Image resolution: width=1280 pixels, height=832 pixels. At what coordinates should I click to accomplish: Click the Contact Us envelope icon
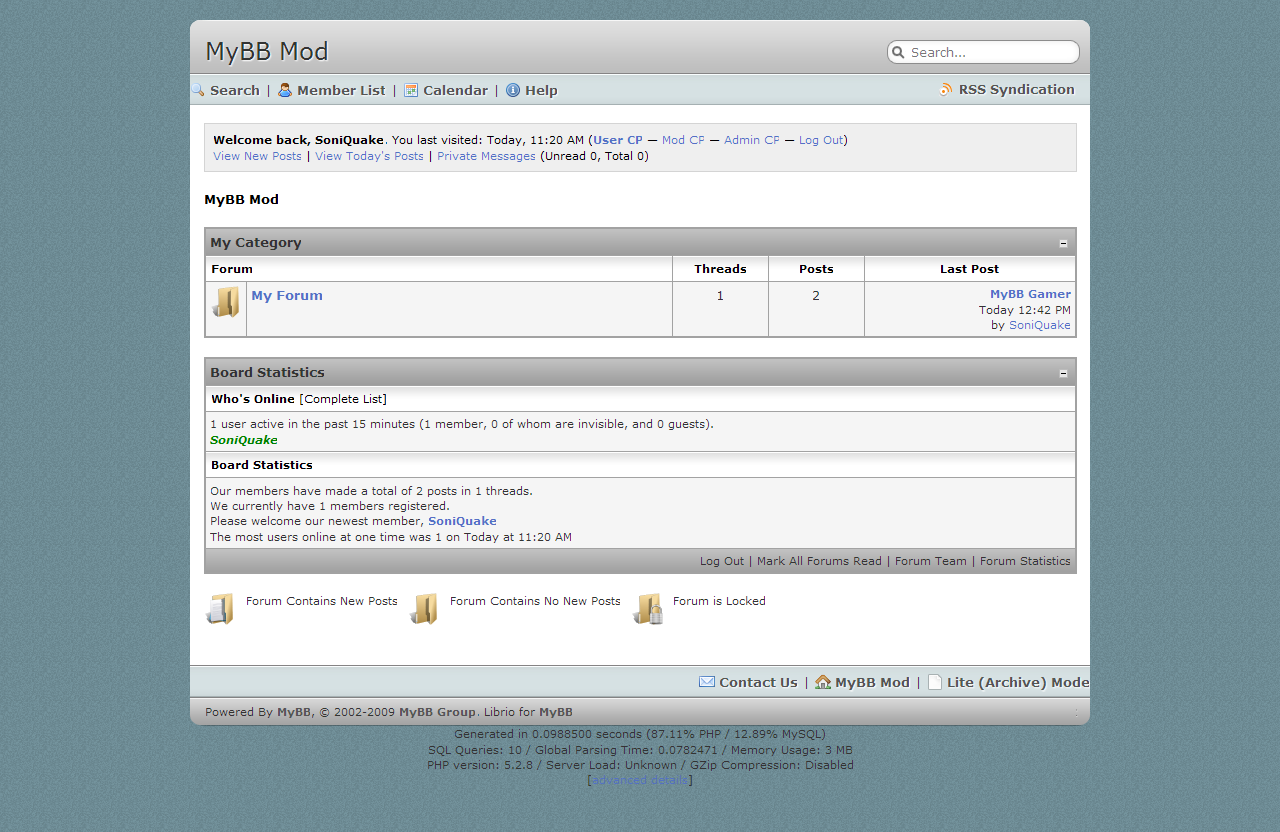pos(707,682)
